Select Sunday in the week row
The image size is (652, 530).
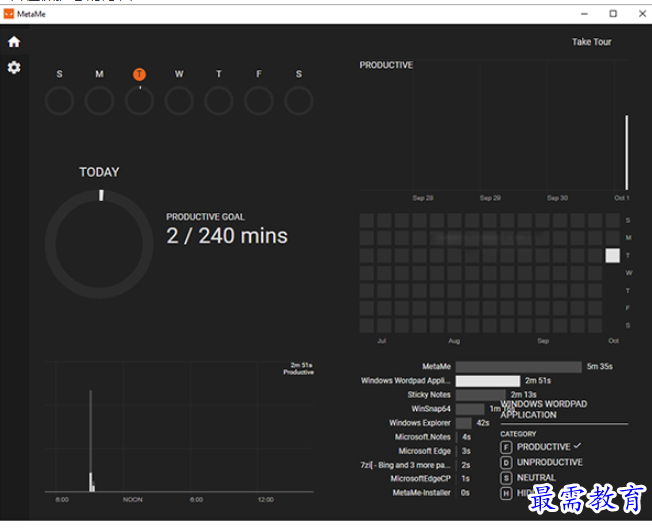coord(59,74)
